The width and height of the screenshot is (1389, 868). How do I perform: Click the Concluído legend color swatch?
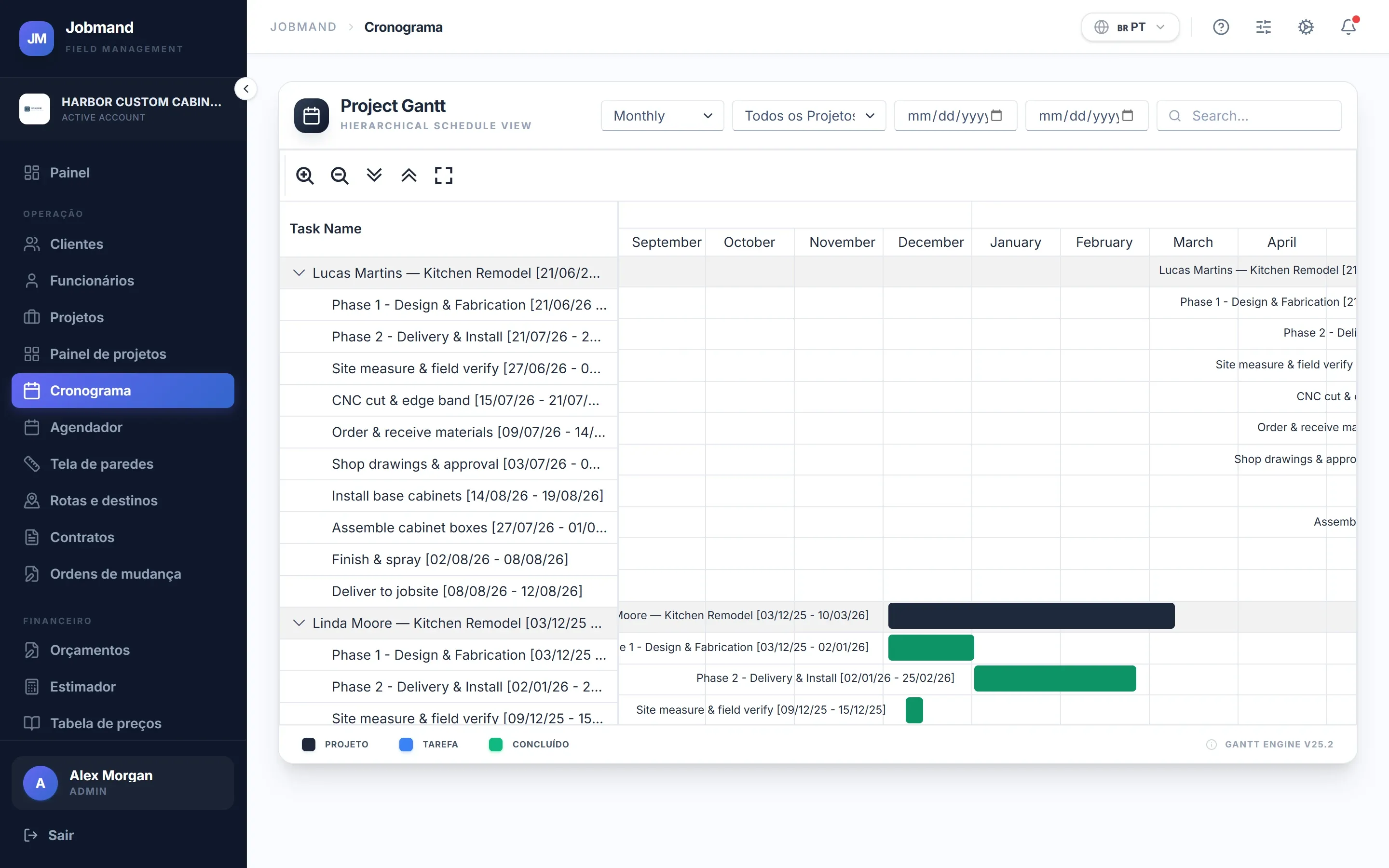pyautogui.click(x=495, y=745)
